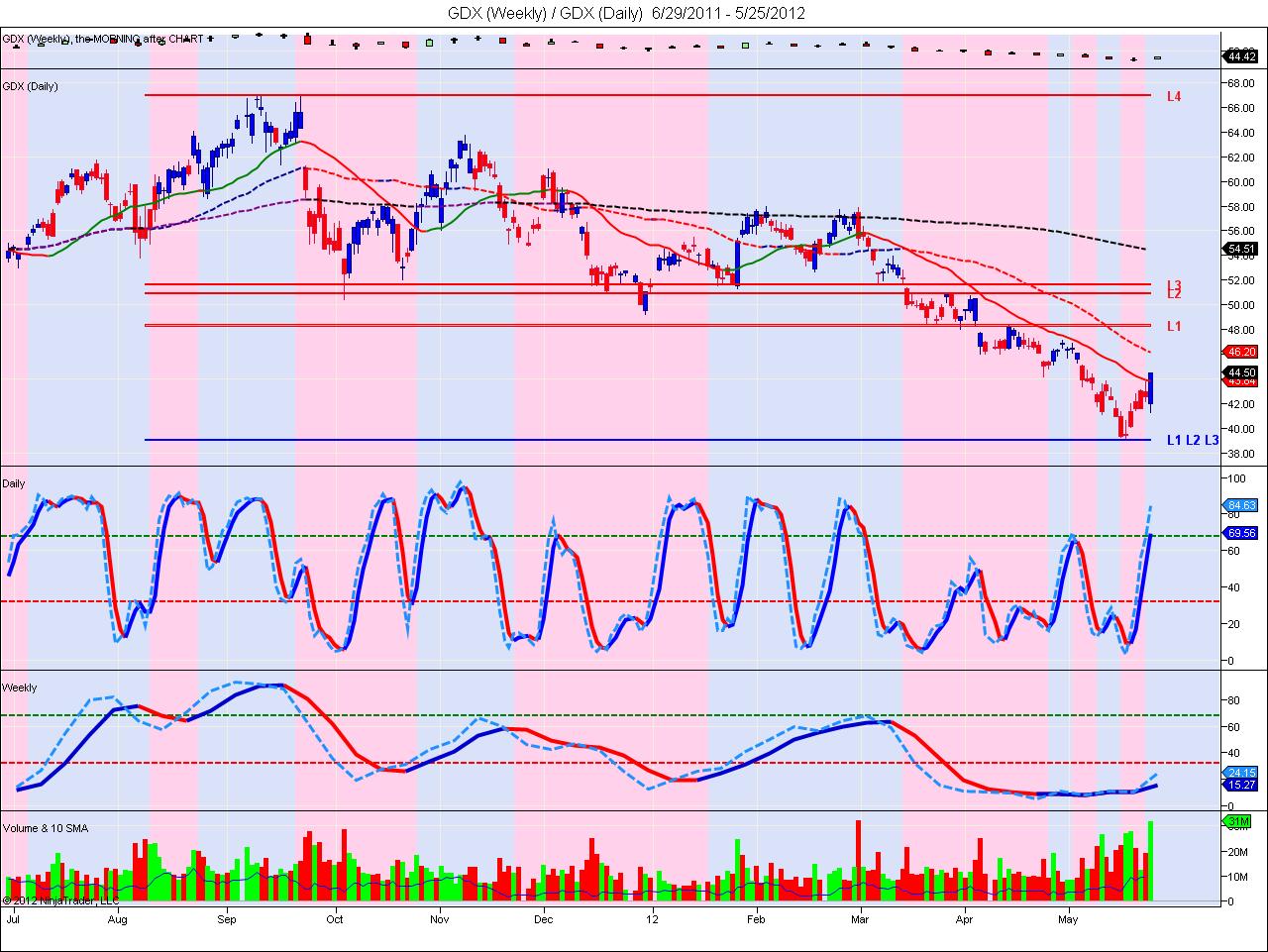Click the Apr label on the time axis

[x=966, y=918]
